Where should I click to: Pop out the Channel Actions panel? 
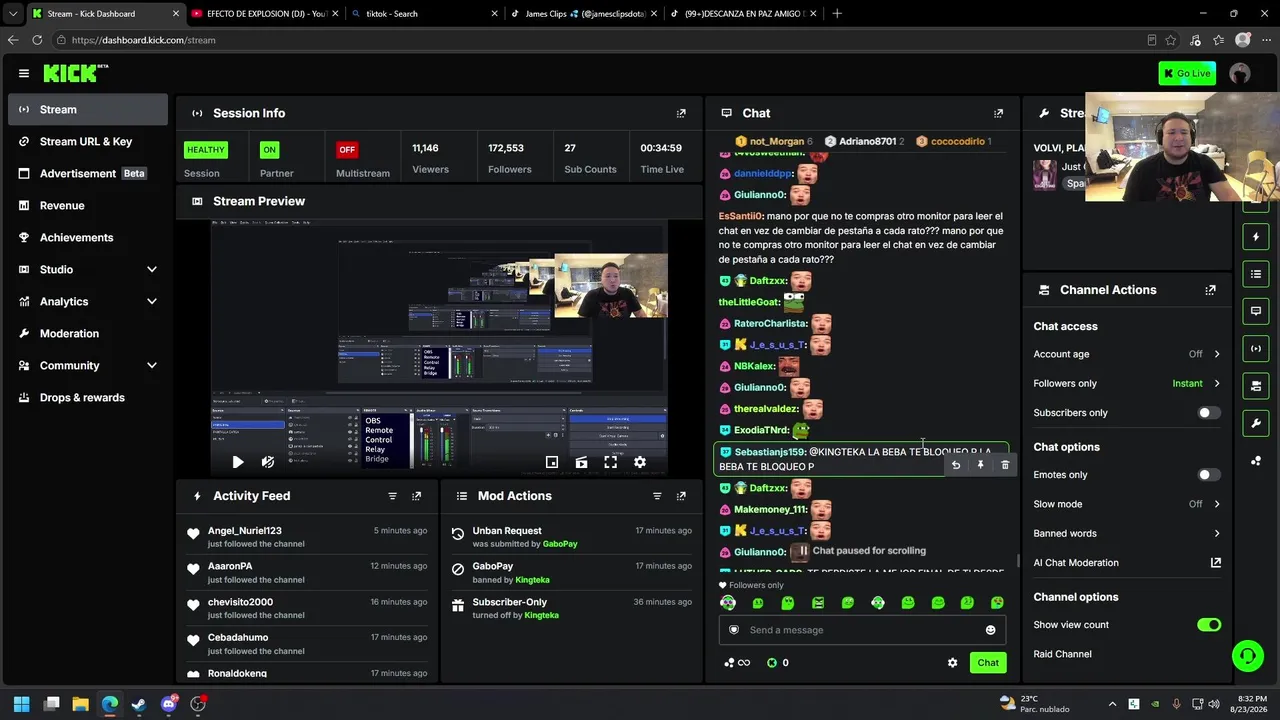(x=1211, y=290)
